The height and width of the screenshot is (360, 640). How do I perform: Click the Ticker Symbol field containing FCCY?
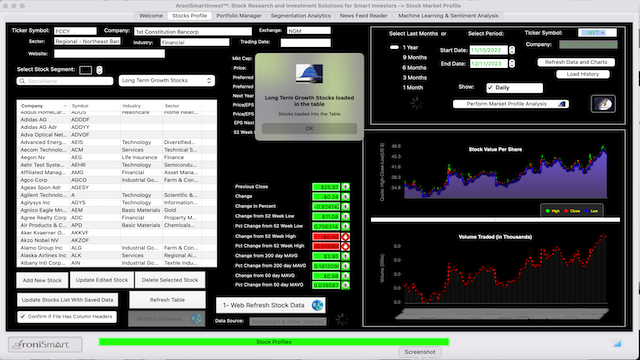(x=76, y=31)
